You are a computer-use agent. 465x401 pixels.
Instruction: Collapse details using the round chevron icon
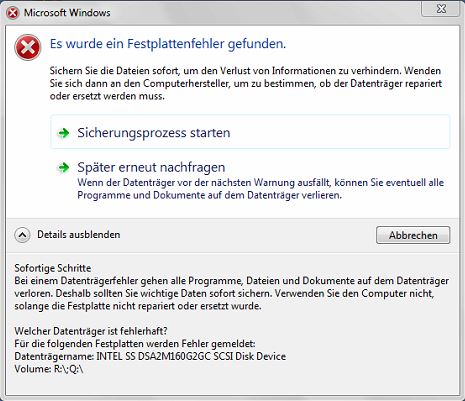tap(22, 235)
